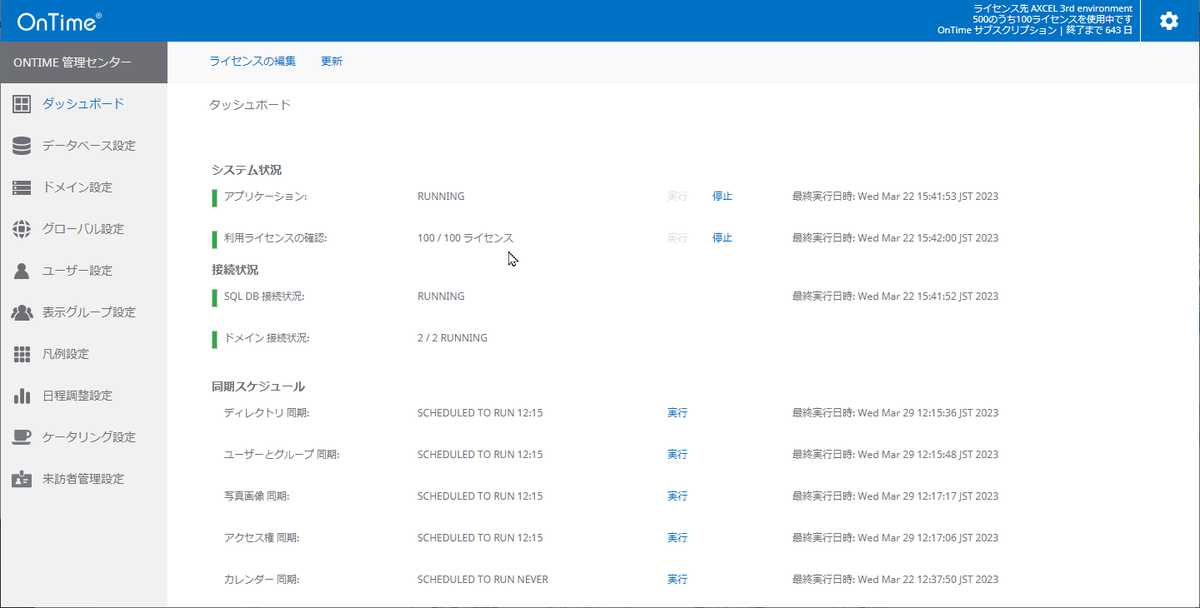Screen dimensions: 1200x608
Task: Click the 表示グループ設定 group icon
Action: (x=21, y=313)
